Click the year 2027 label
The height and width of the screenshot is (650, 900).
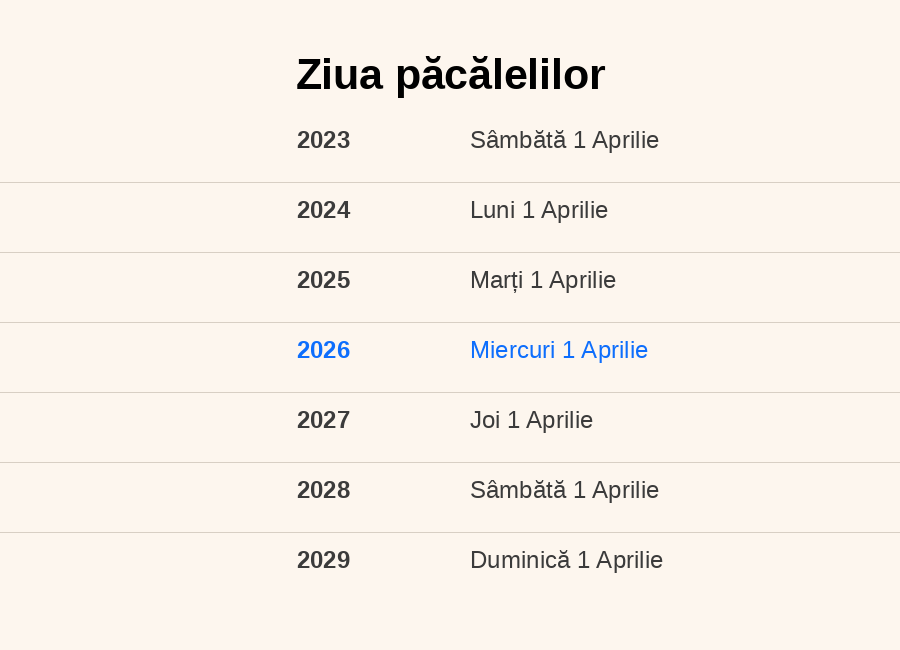coord(323,420)
